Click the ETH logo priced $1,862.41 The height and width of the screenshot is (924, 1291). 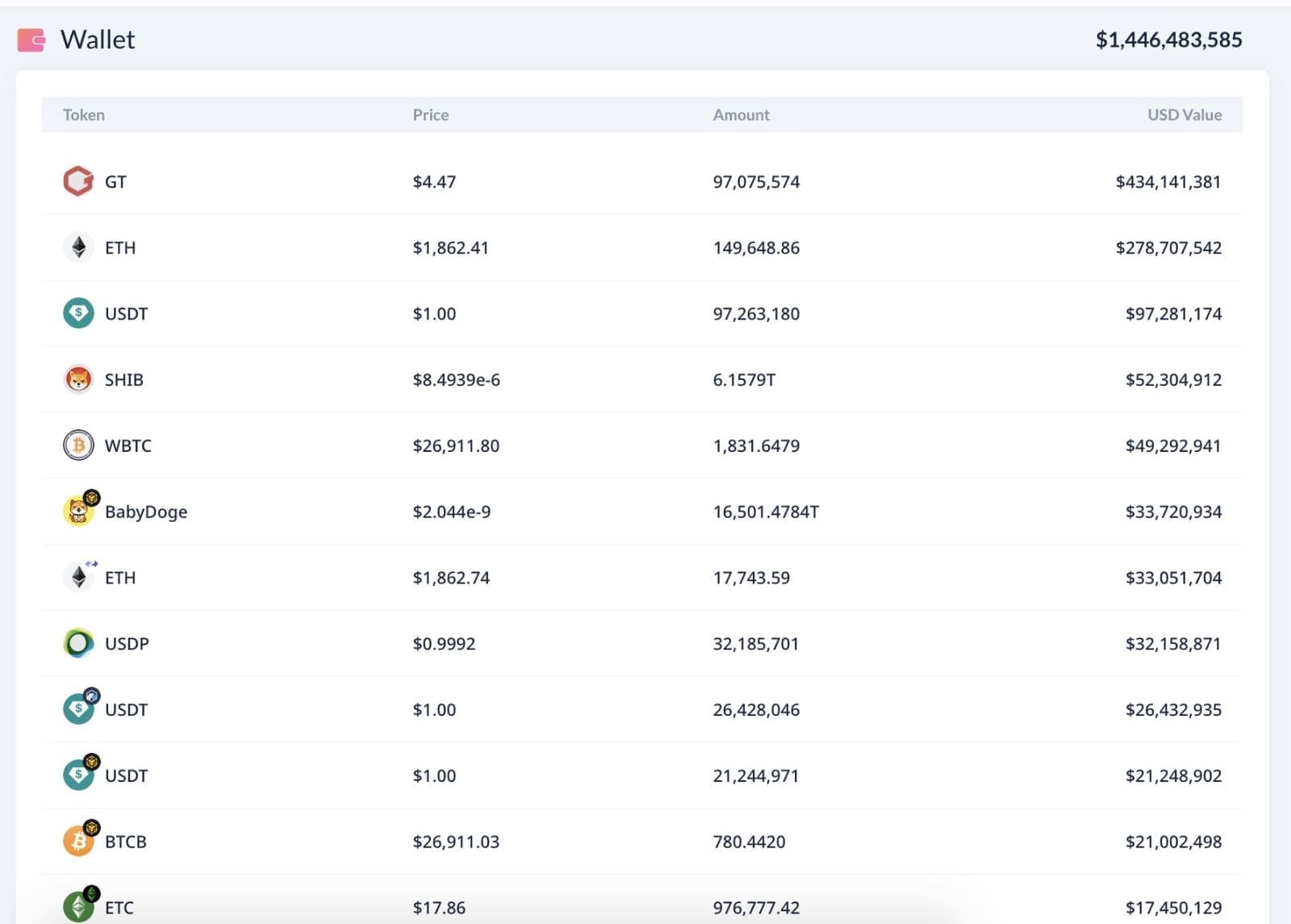pyautogui.click(x=78, y=247)
